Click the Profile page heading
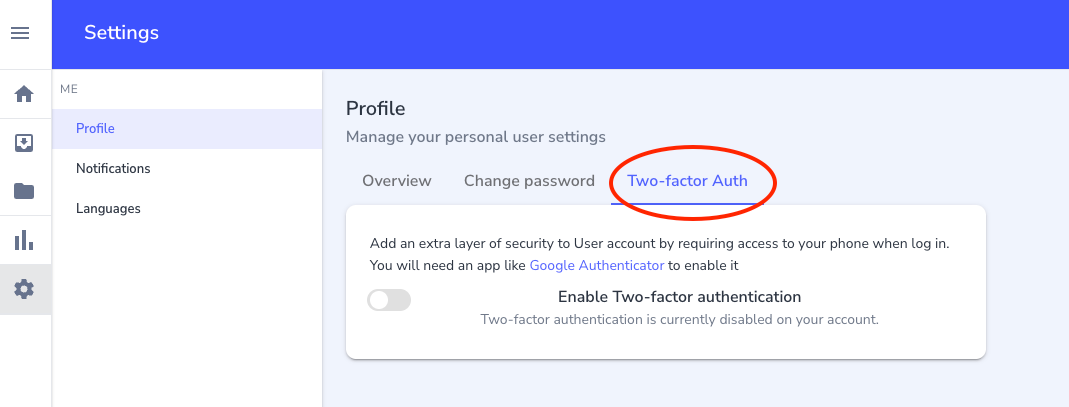Screen dimensions: 1069x407 pos(375,108)
